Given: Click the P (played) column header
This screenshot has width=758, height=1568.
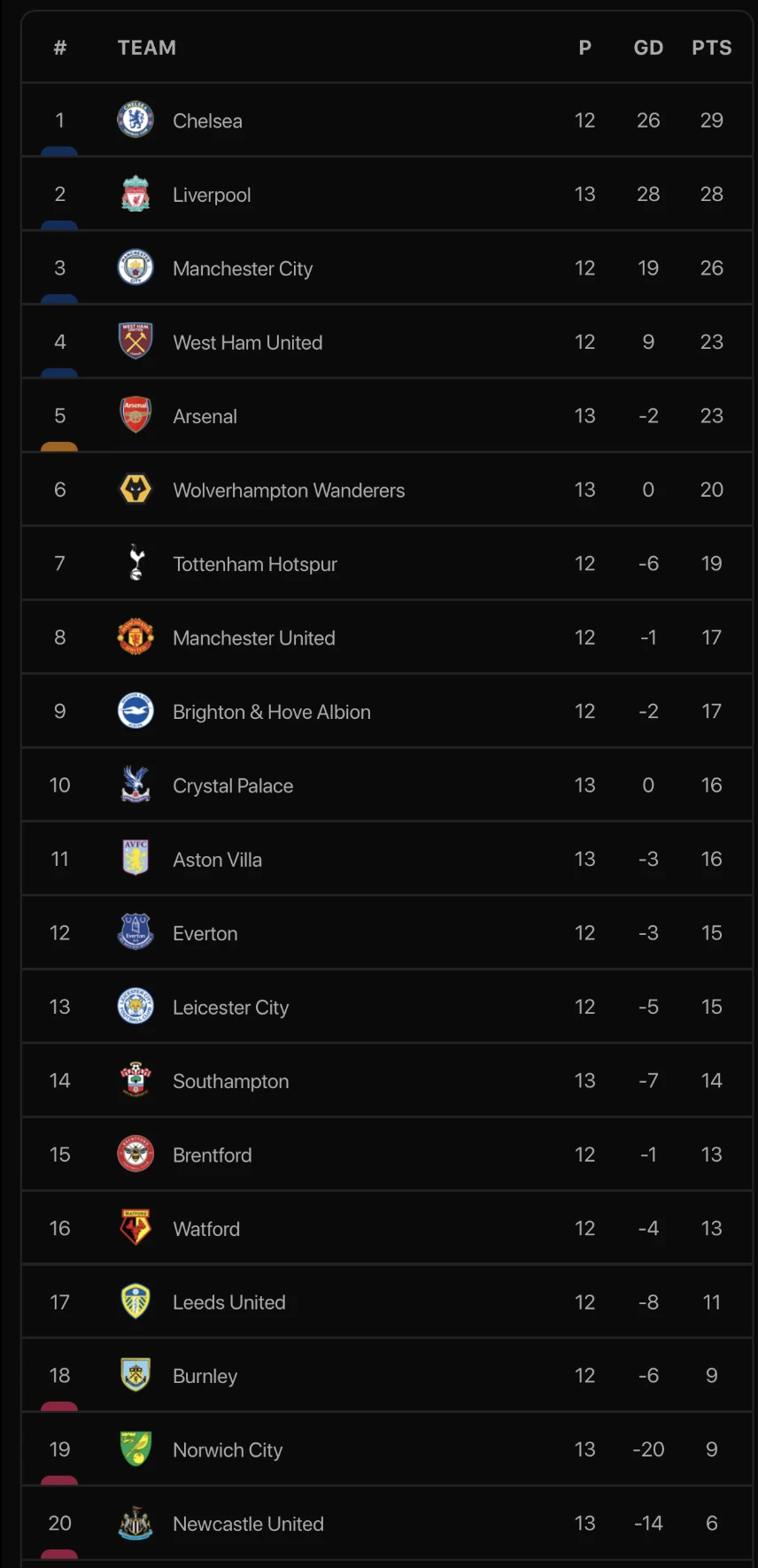Looking at the screenshot, I should pyautogui.click(x=584, y=48).
